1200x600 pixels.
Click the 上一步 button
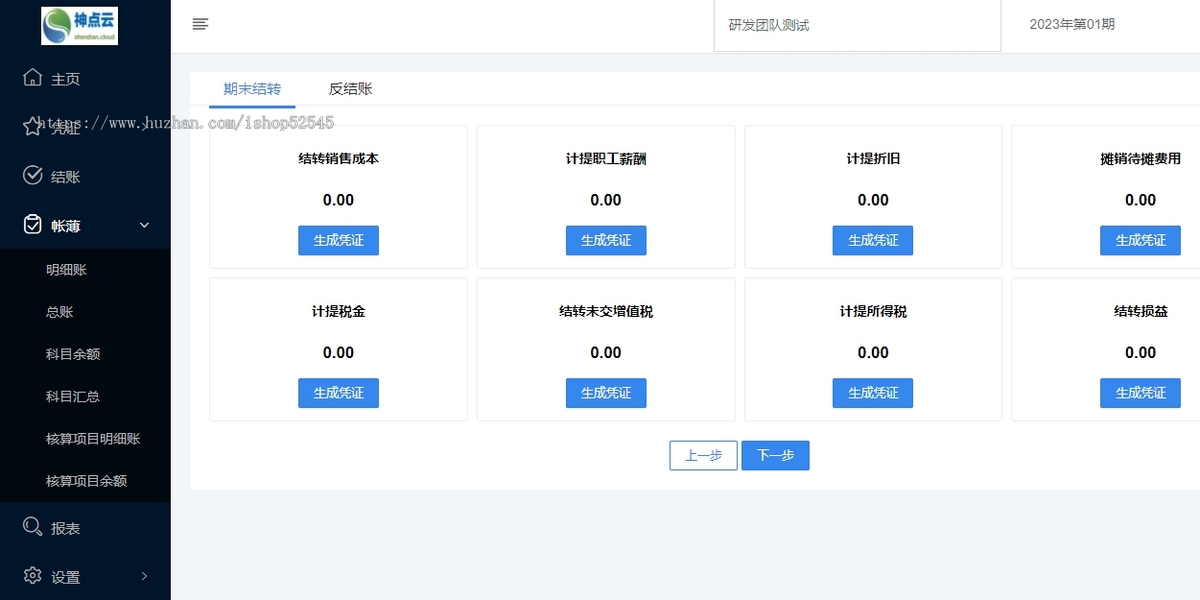point(703,455)
